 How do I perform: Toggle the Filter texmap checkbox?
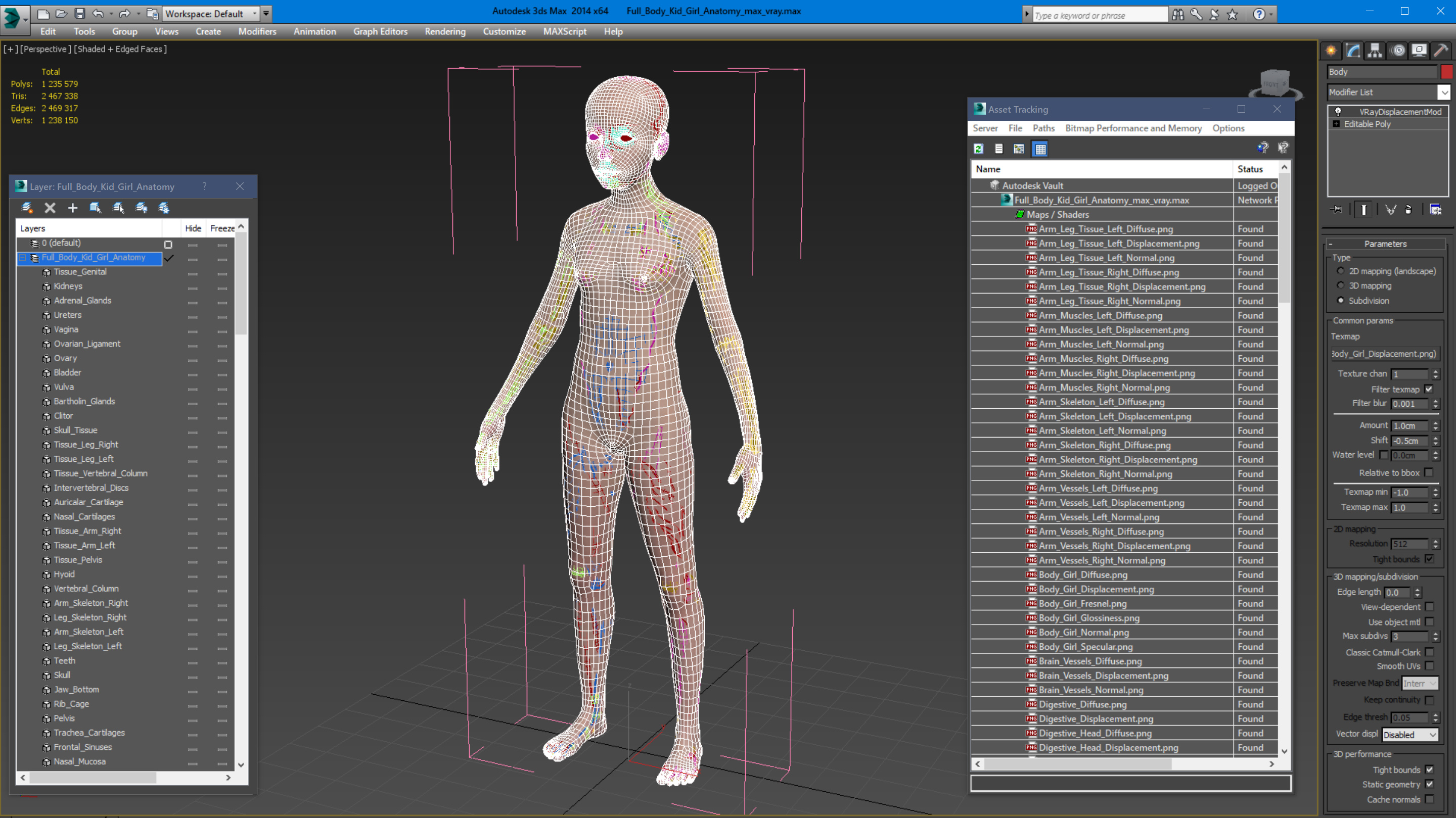coord(1429,389)
